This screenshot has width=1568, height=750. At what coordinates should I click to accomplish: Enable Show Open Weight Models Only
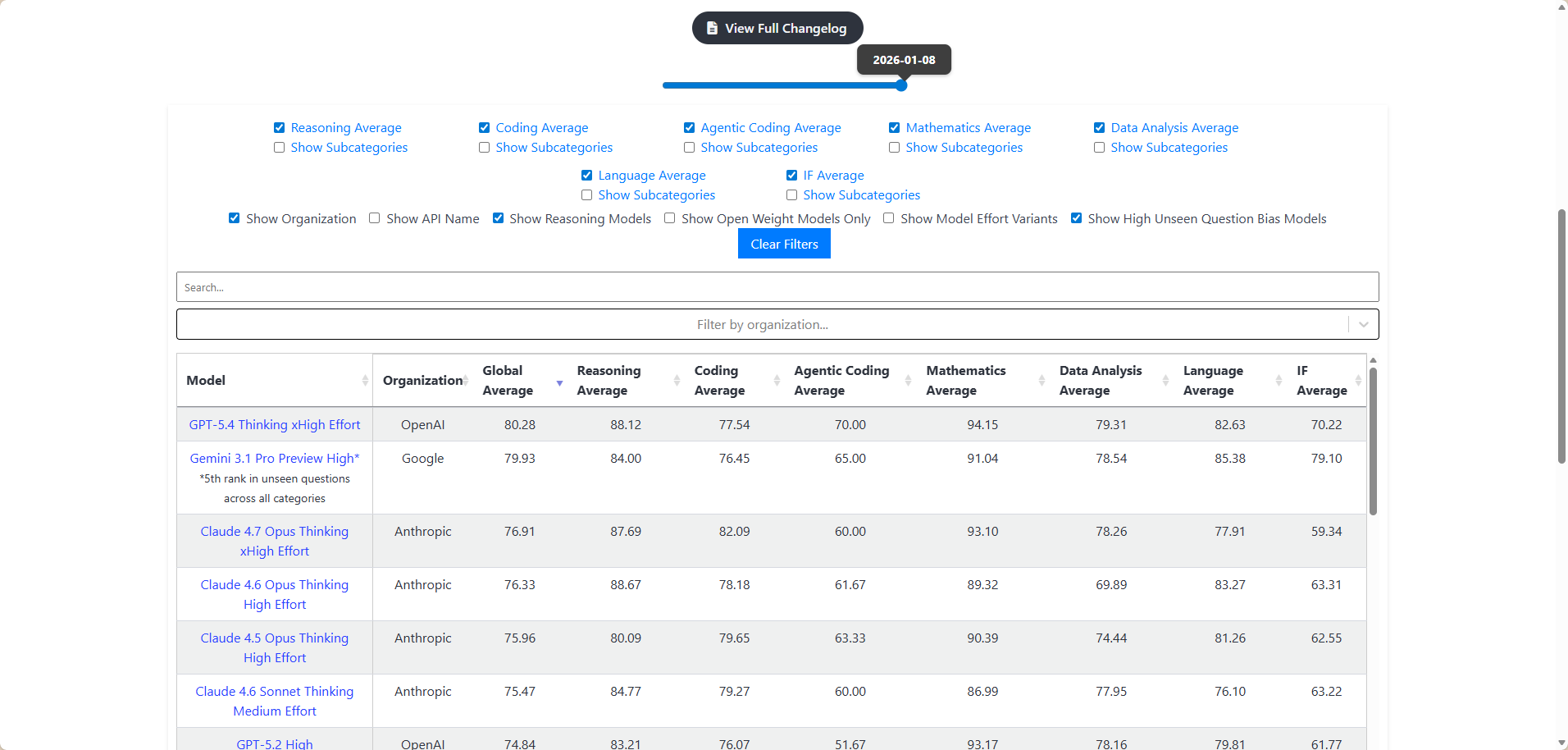pyautogui.click(x=669, y=218)
